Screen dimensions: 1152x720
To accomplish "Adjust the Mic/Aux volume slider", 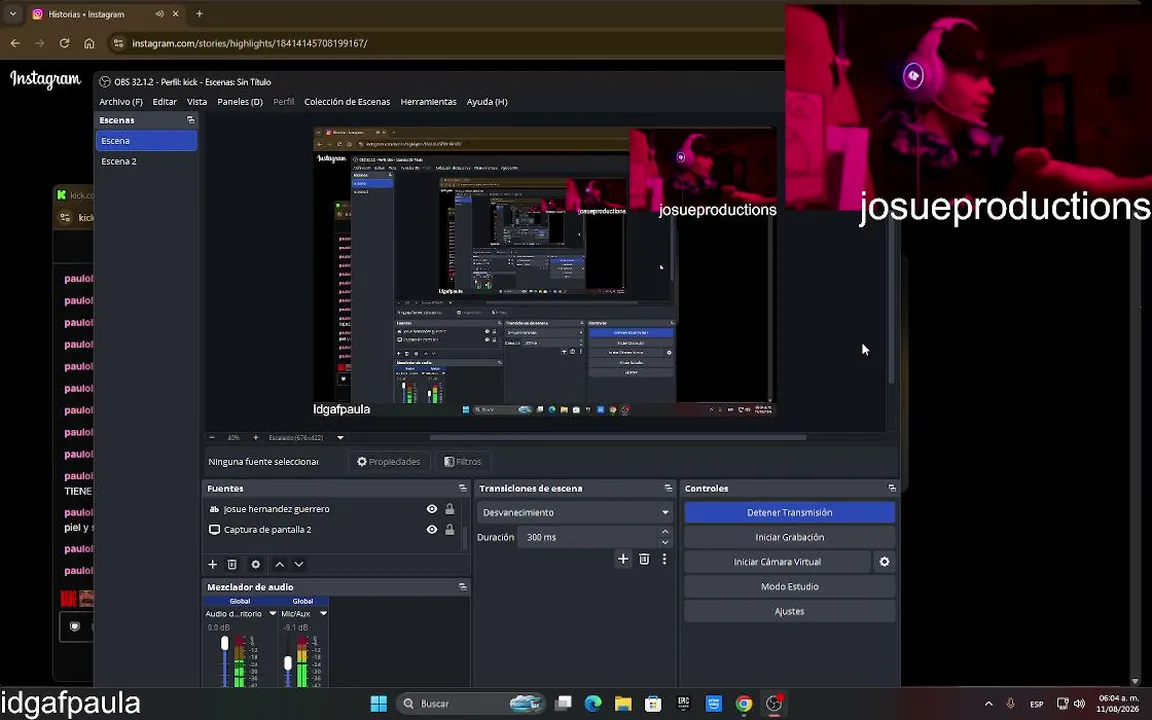I will click(288, 663).
